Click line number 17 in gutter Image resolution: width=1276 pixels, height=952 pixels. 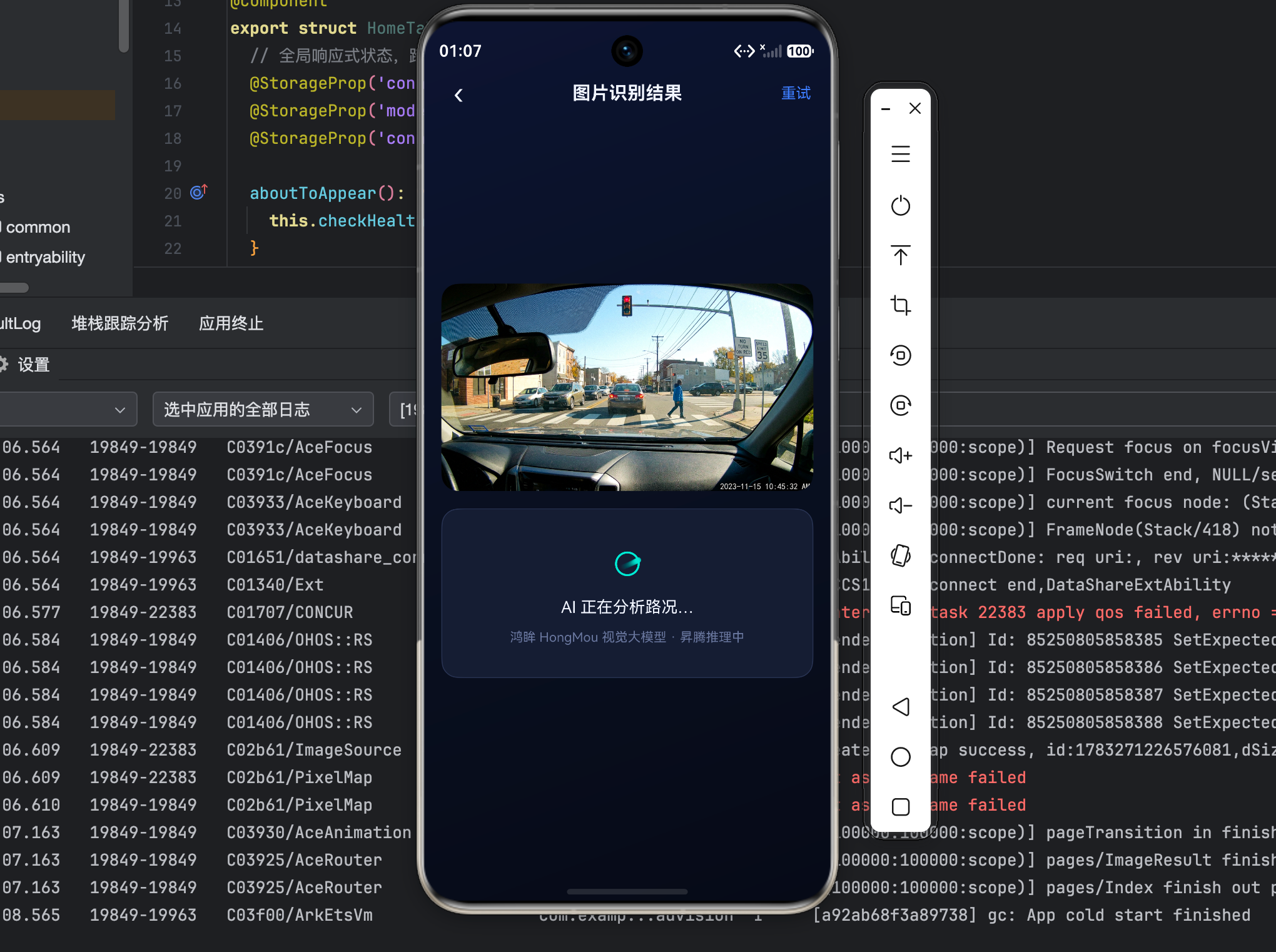tap(173, 111)
